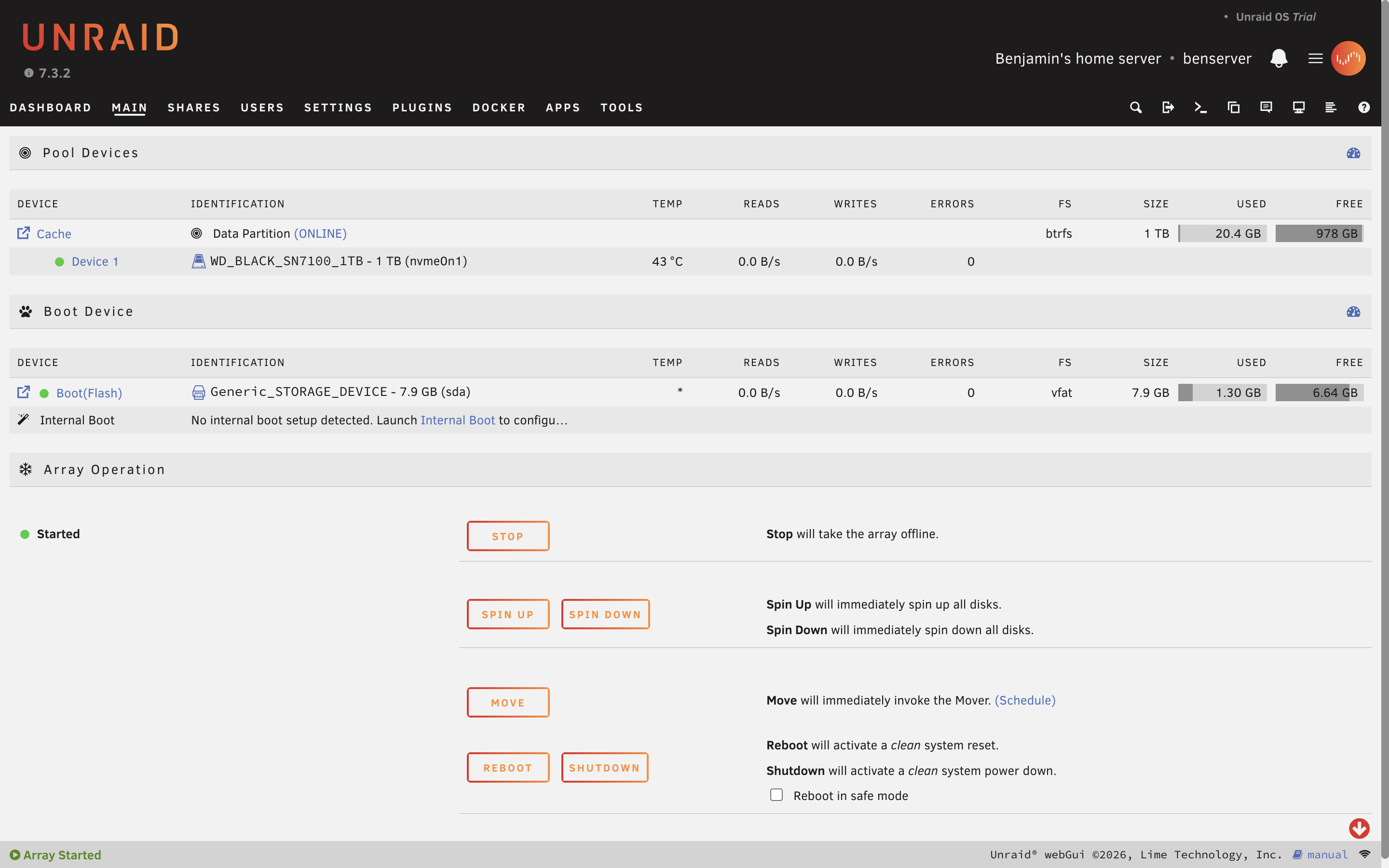This screenshot has height=868, width=1389.
Task: Open the feedback comment icon
Action: click(x=1266, y=108)
